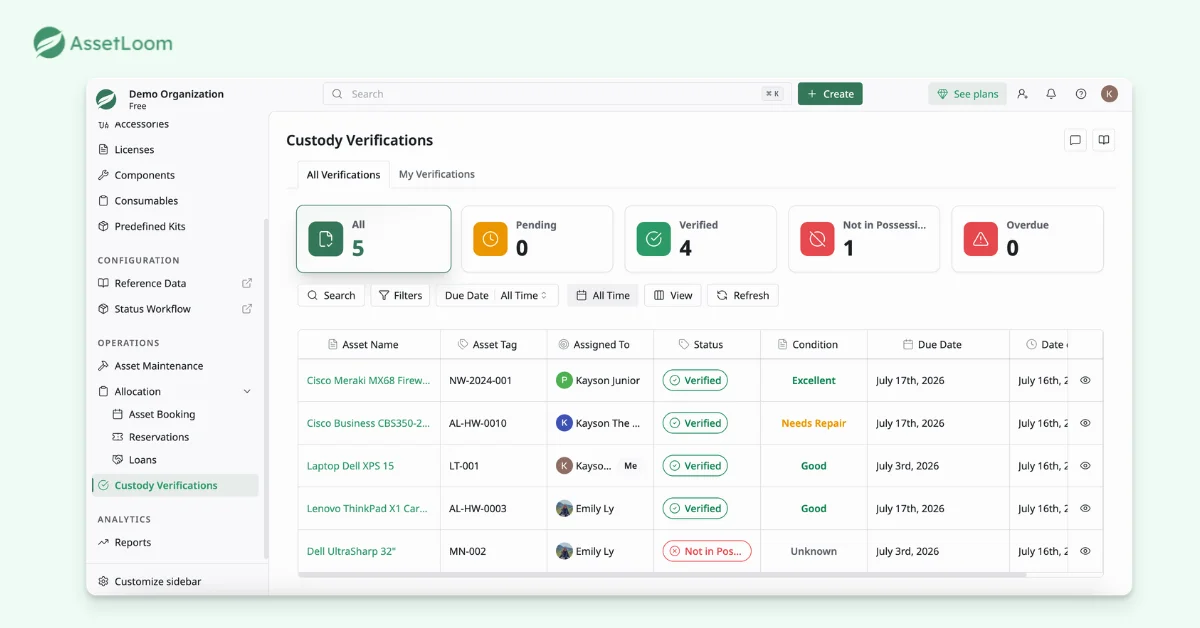Click Demo Organization logo icon
Viewport: 1200px width, 628px height.
[106, 99]
